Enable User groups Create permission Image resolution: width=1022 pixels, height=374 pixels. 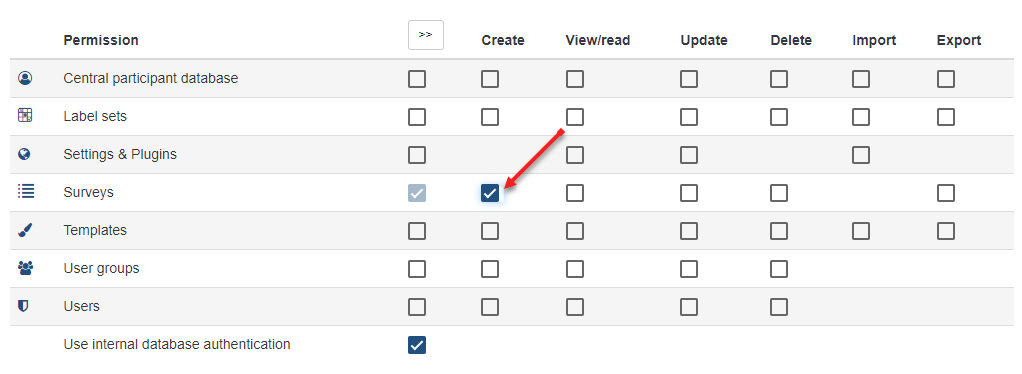[x=490, y=268]
